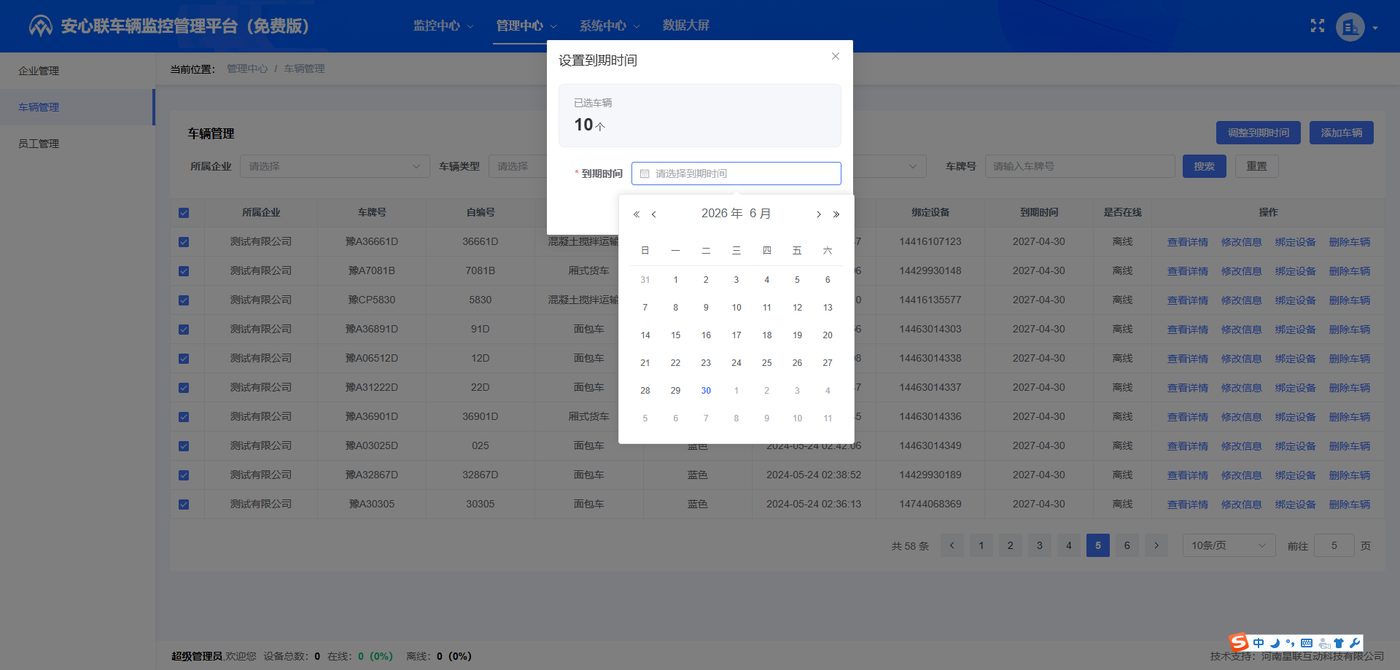Go to previous page in pagination
Image resolution: width=1400 pixels, height=670 pixels.
pyautogui.click(x=952, y=545)
